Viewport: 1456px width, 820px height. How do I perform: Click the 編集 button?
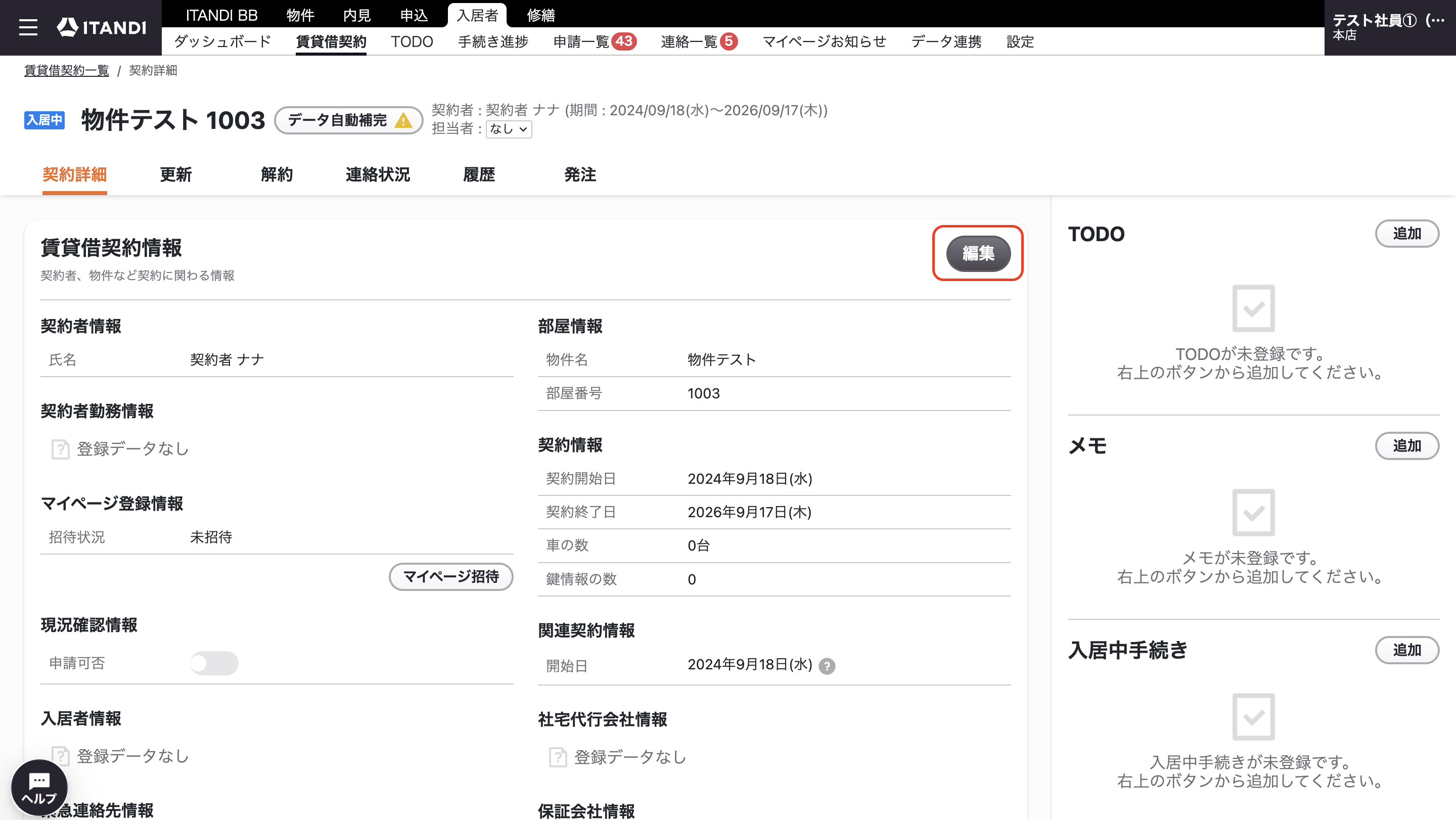tap(978, 253)
